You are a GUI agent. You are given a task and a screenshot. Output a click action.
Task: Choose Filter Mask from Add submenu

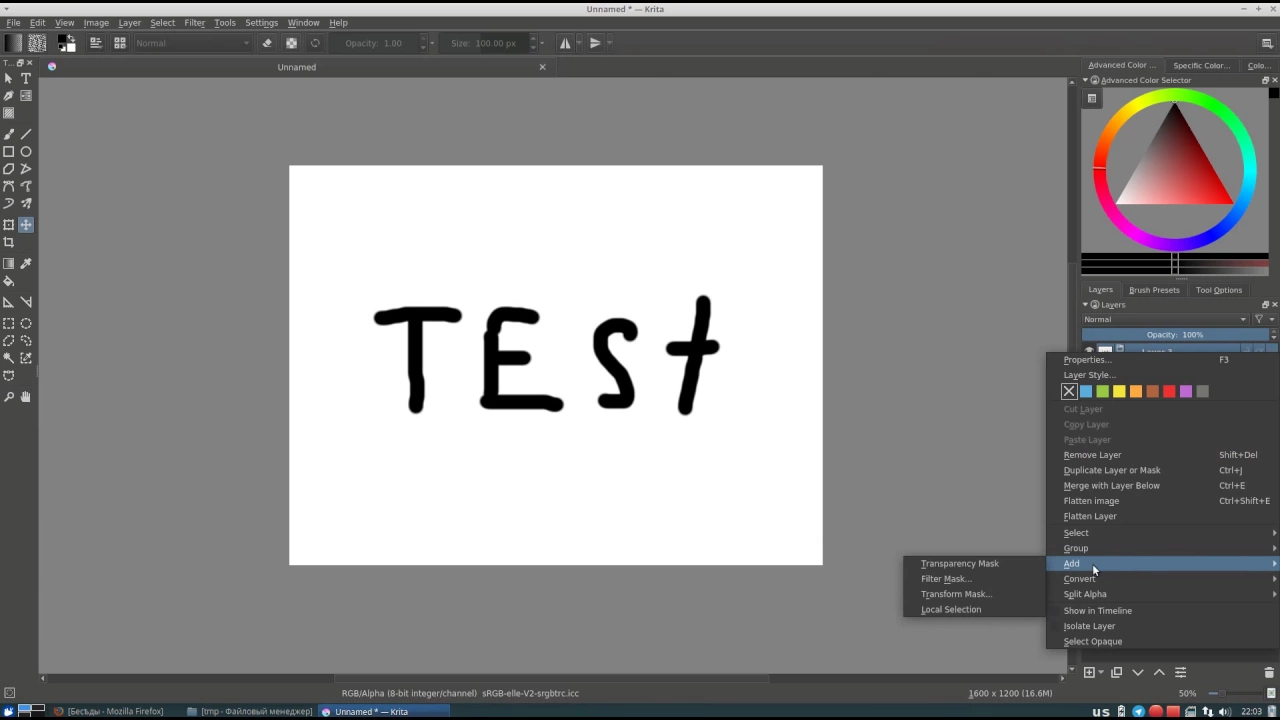click(974, 579)
